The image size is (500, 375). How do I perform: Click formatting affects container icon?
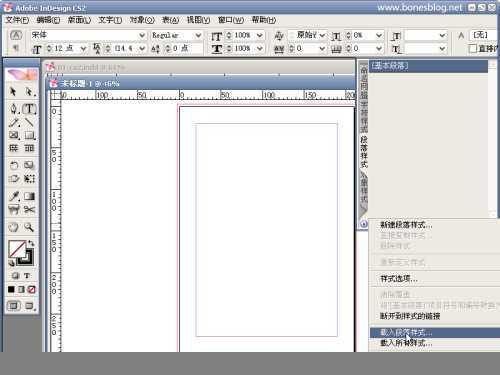[15, 276]
